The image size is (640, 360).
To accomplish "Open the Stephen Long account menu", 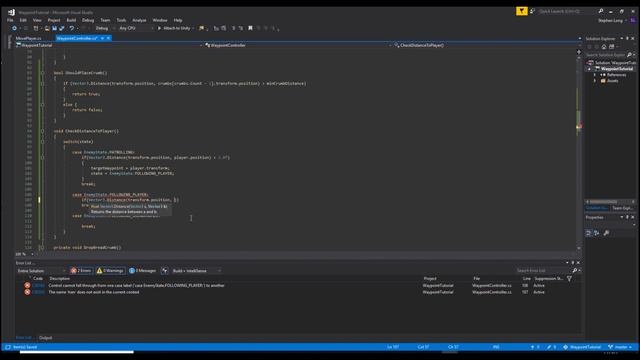I will pos(612,20).
